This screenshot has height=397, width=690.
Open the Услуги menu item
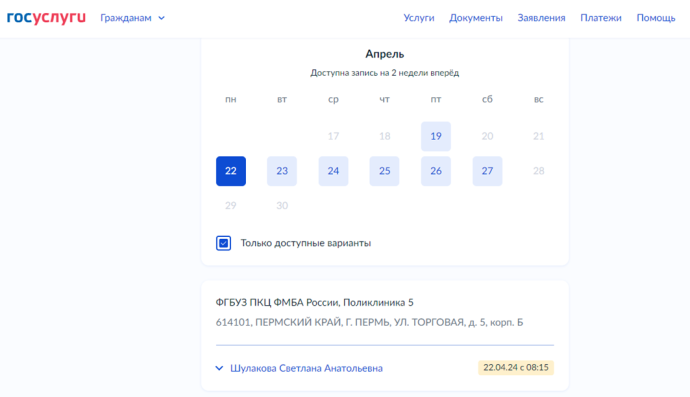(419, 18)
